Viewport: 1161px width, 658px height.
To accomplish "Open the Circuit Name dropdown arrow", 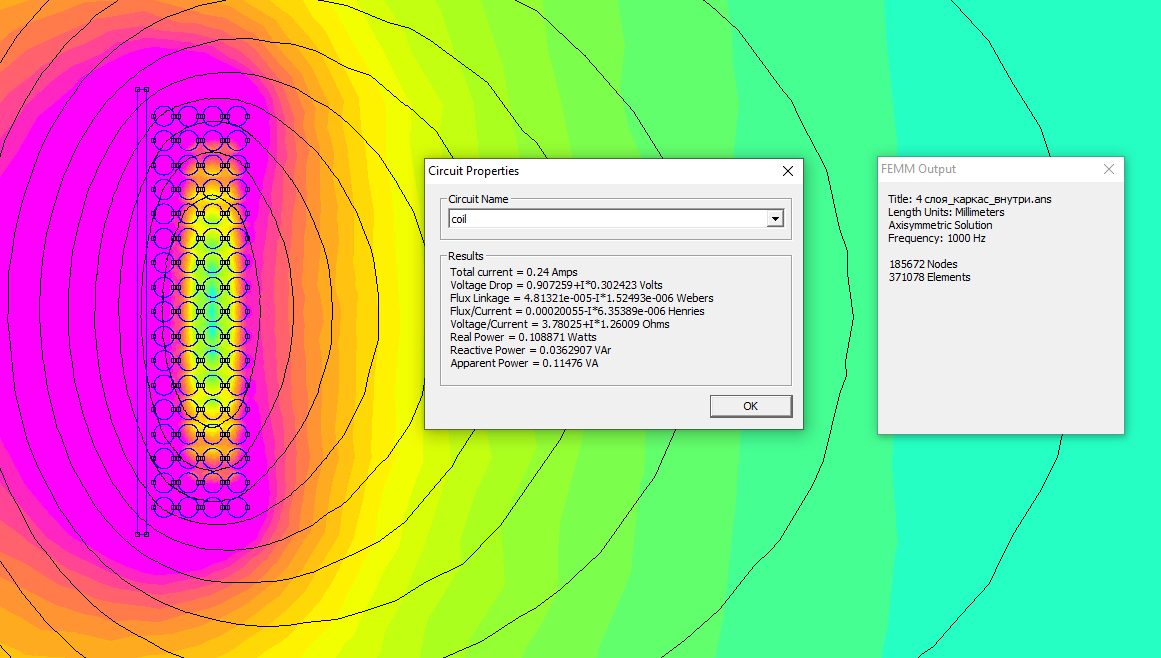I will [775, 218].
